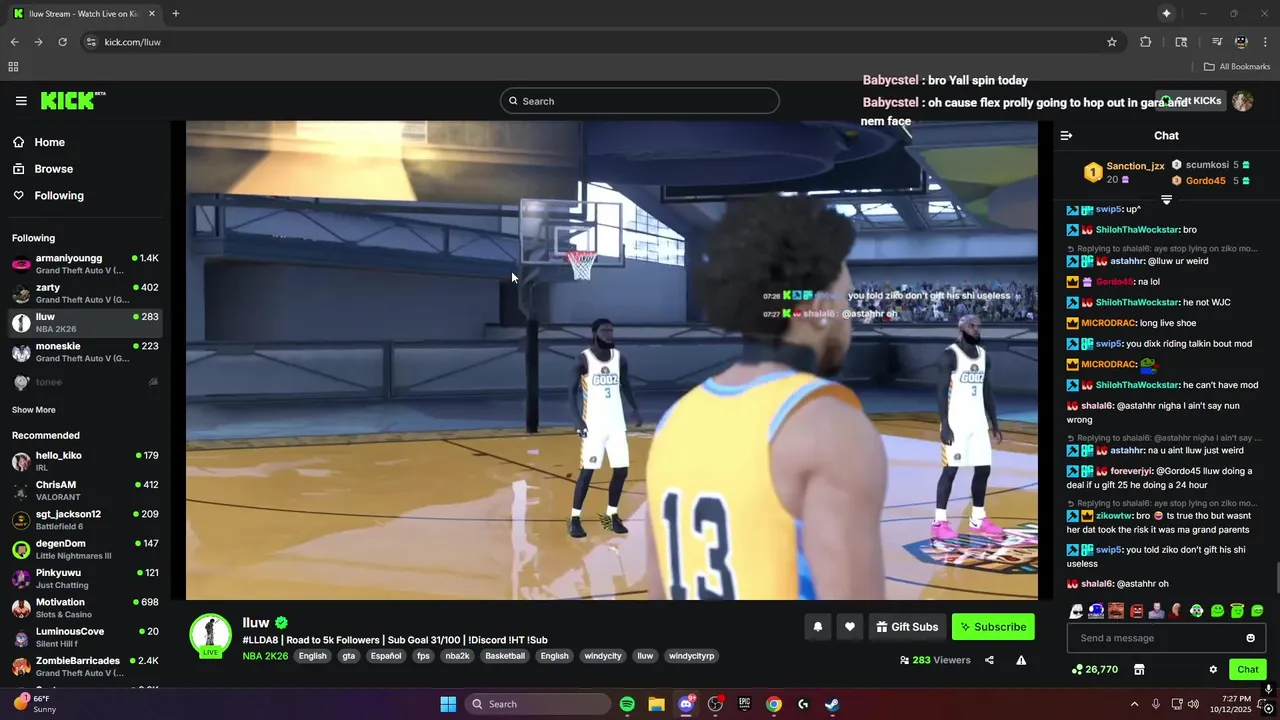Click the chat panel scrollbar
This screenshot has width=1280, height=720.
pos(1276,578)
